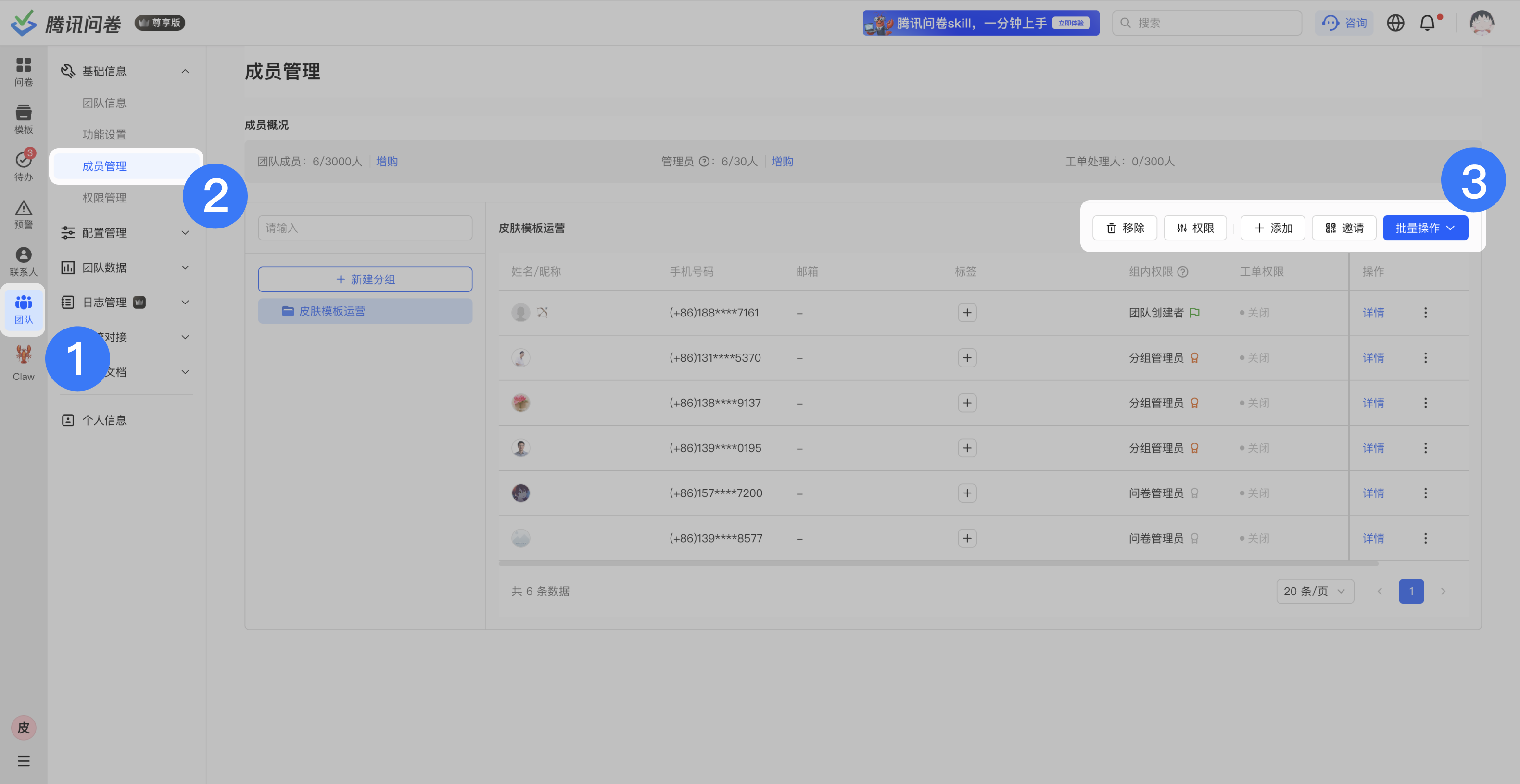Click the 腾讯问卷 logo
Screen dimensions: 1520x784
click(x=66, y=23)
